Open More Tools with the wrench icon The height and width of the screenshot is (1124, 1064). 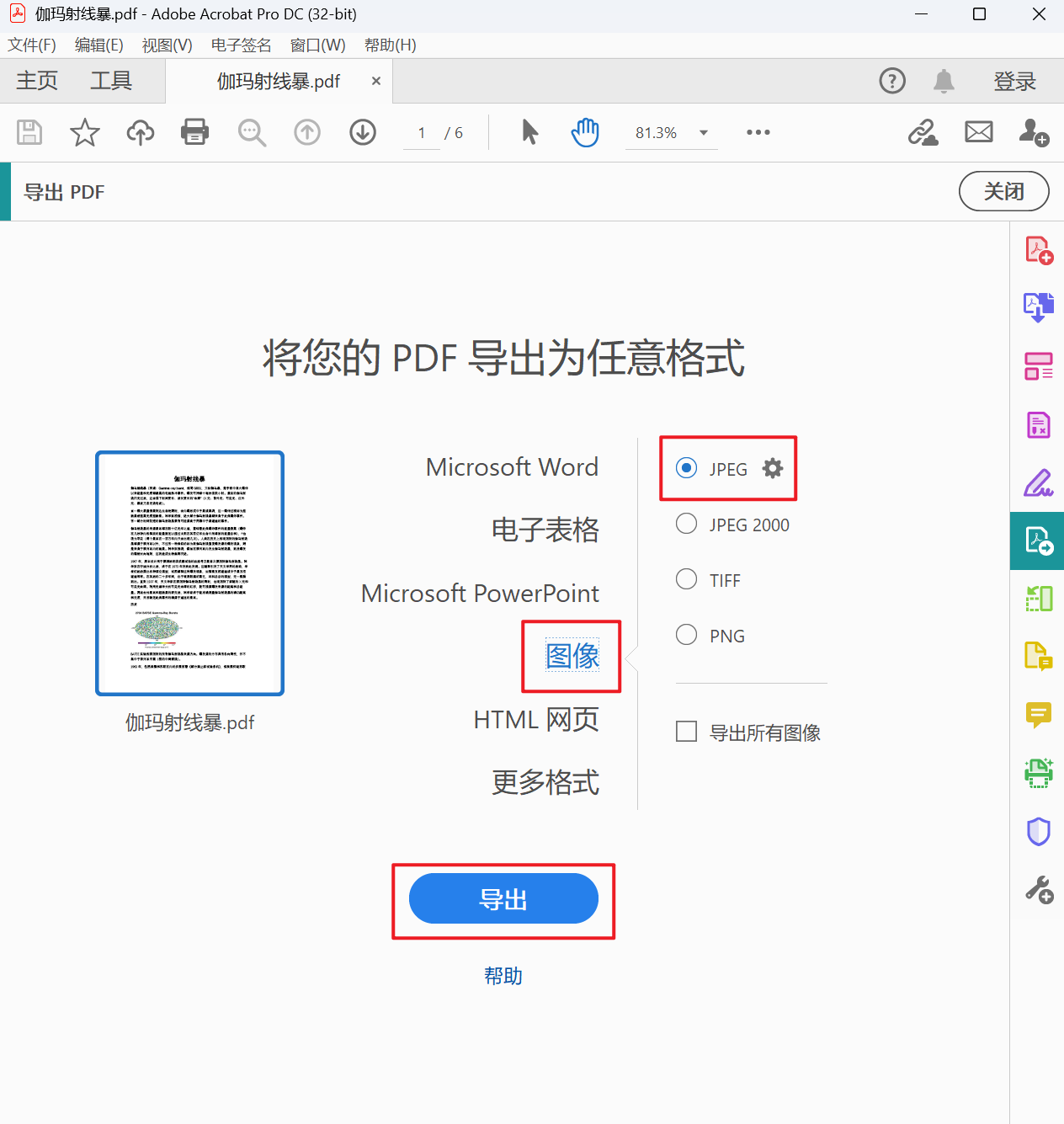coord(1038,888)
